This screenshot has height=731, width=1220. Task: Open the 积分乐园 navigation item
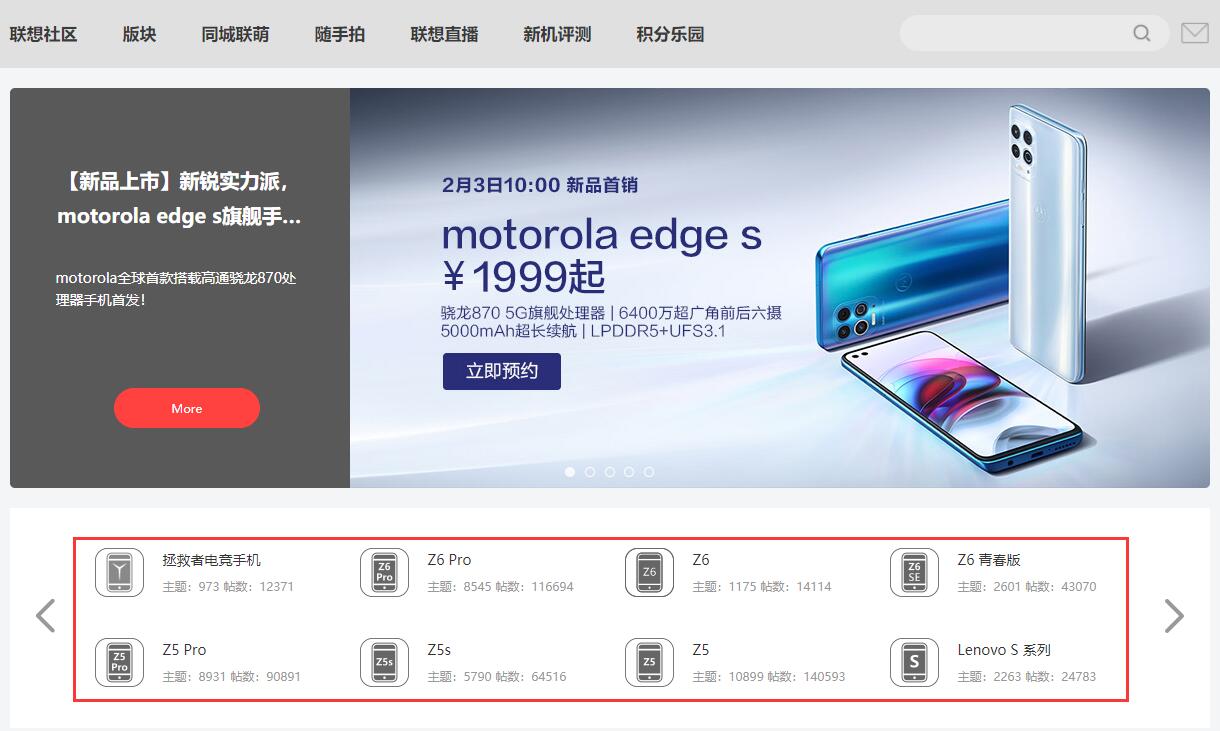pyautogui.click(x=670, y=34)
